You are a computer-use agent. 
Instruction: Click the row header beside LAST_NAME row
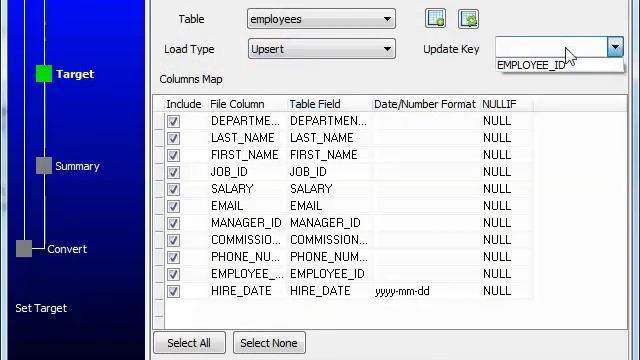point(159,138)
